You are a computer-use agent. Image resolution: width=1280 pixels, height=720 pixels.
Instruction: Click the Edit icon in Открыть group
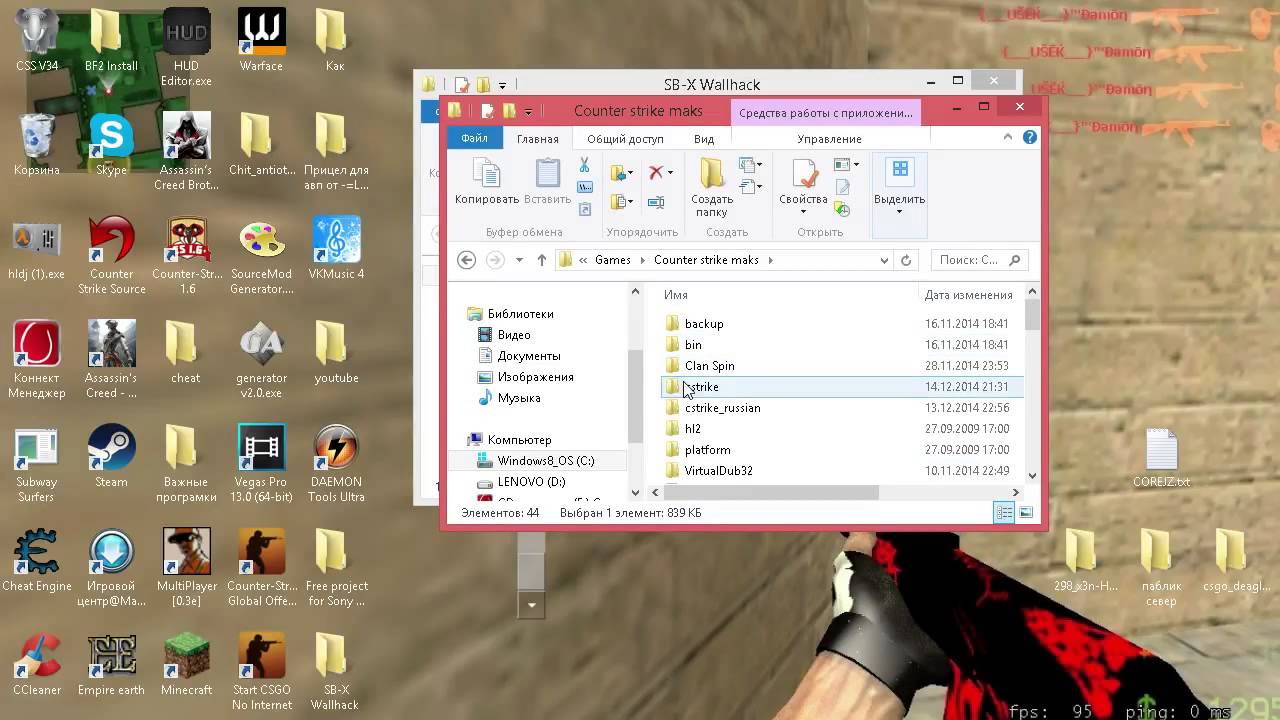(x=842, y=188)
